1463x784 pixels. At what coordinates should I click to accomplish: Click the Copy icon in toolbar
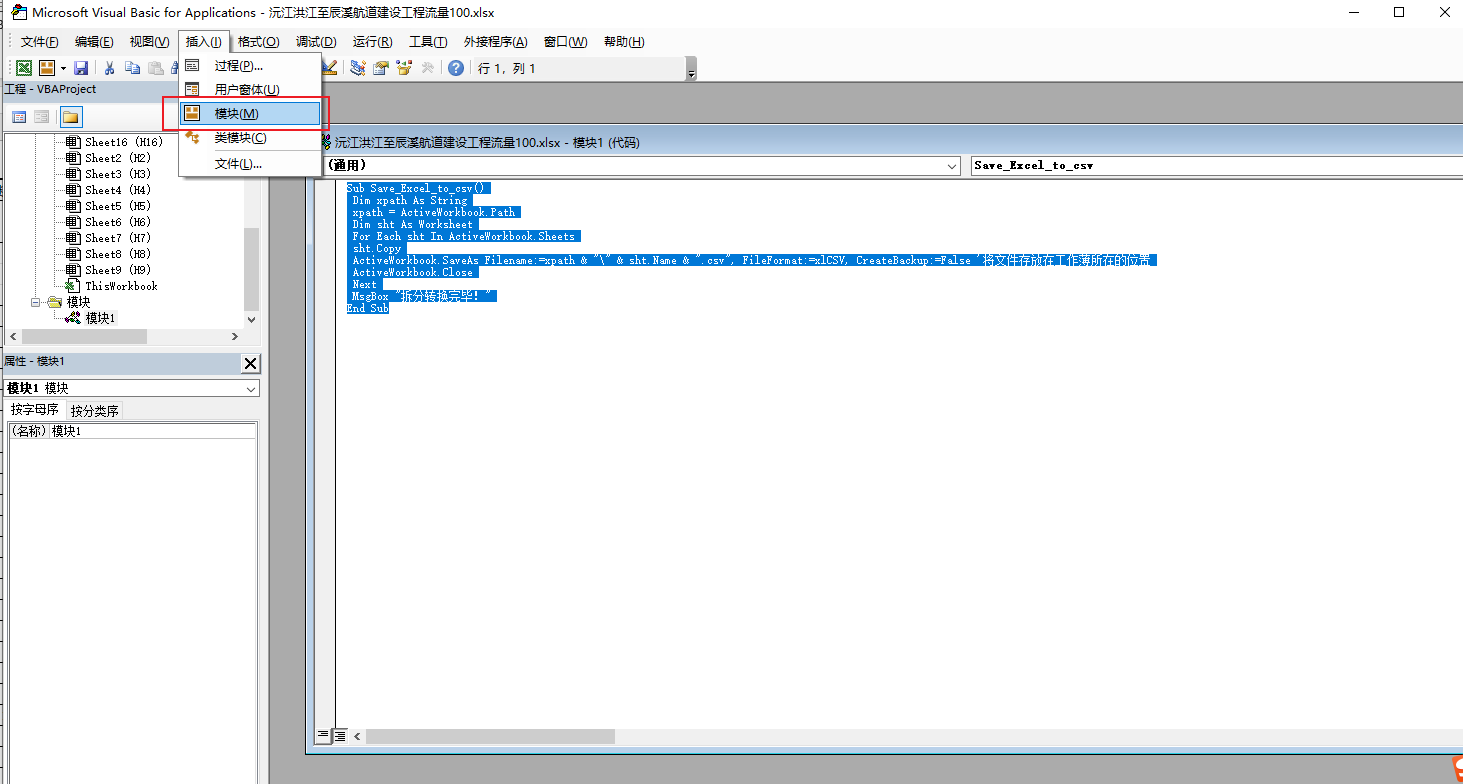tap(132, 68)
